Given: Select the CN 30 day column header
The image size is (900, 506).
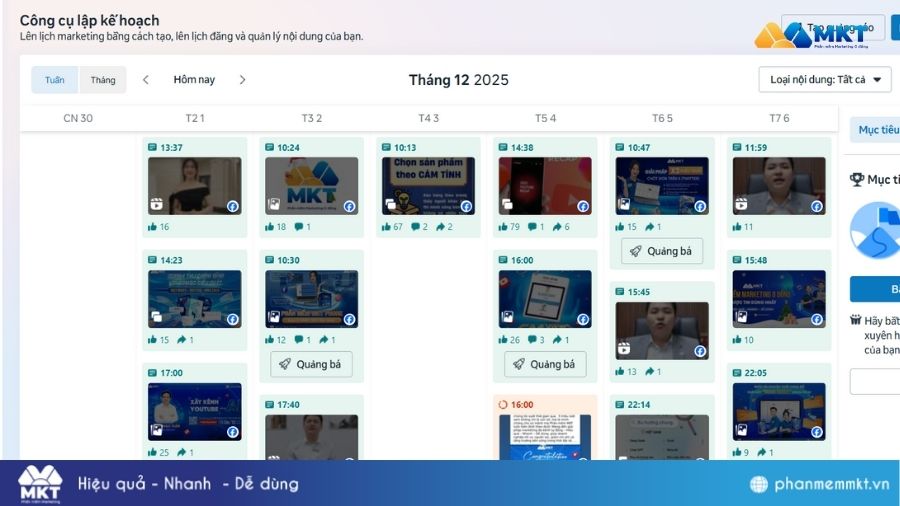Looking at the screenshot, I should point(78,118).
